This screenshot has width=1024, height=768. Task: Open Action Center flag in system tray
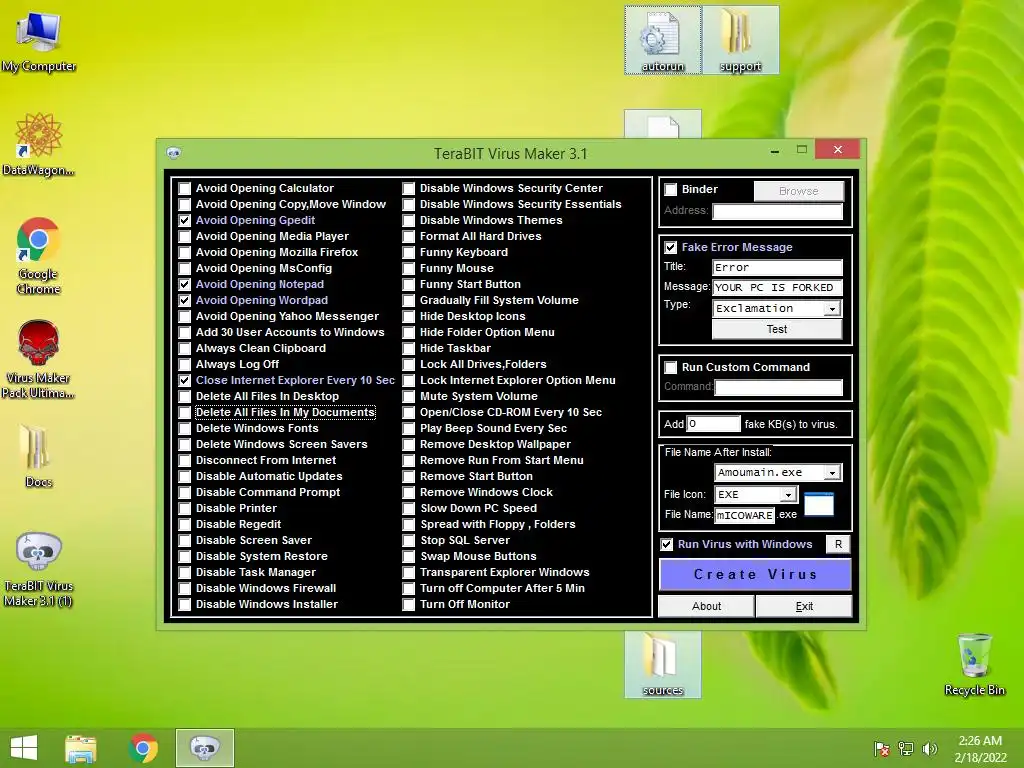[x=882, y=748]
